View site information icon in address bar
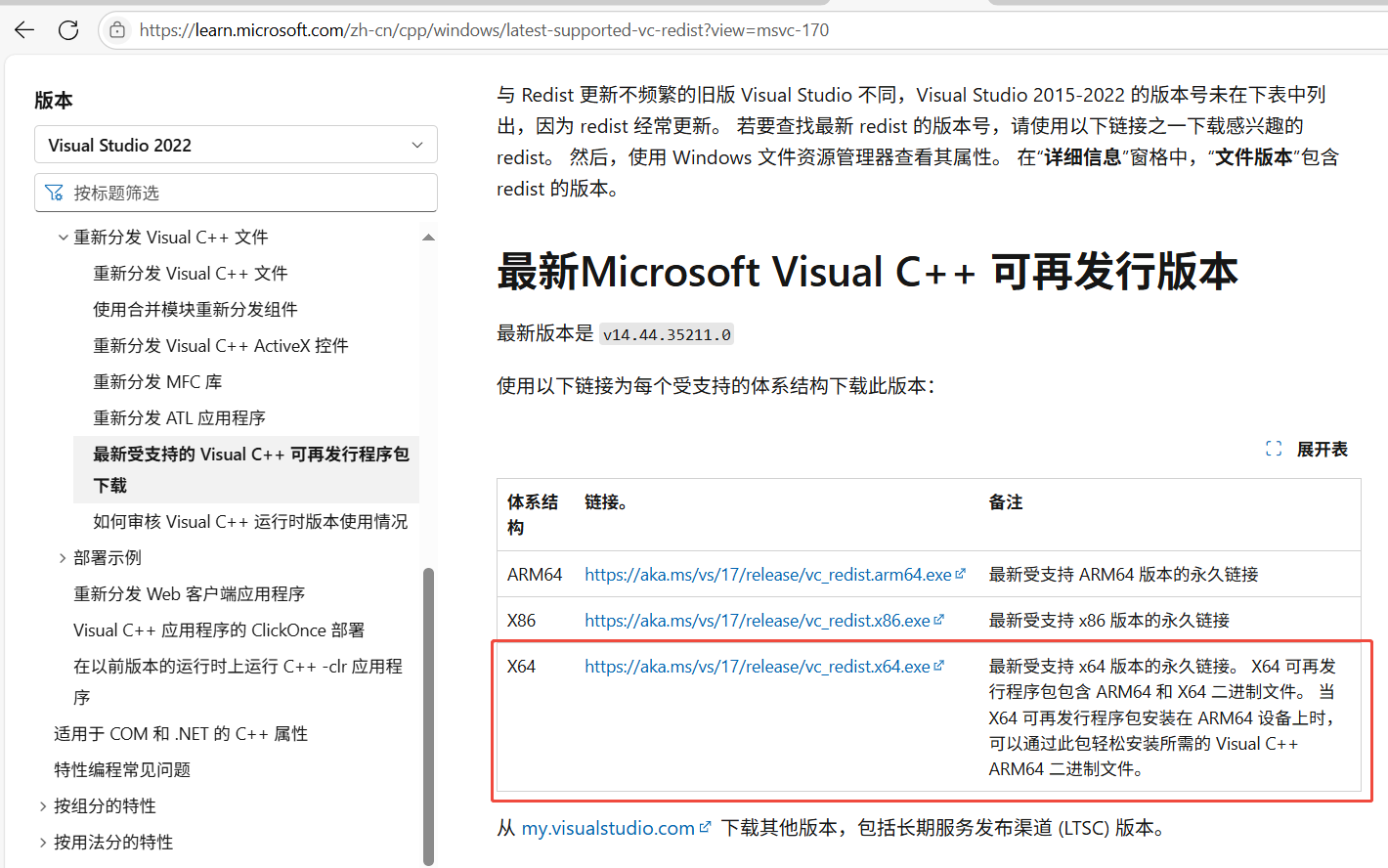The image size is (1388, 868). (x=117, y=30)
